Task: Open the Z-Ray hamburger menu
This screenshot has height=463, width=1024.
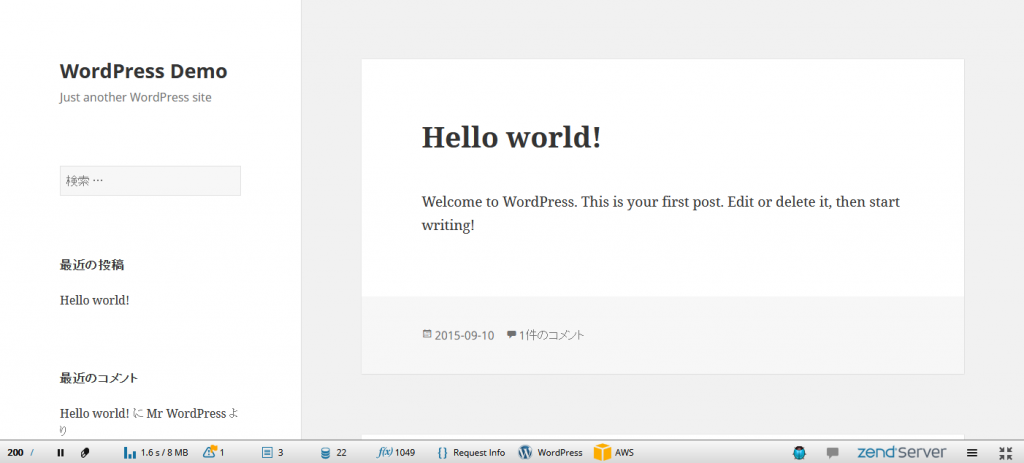Action: click(972, 453)
